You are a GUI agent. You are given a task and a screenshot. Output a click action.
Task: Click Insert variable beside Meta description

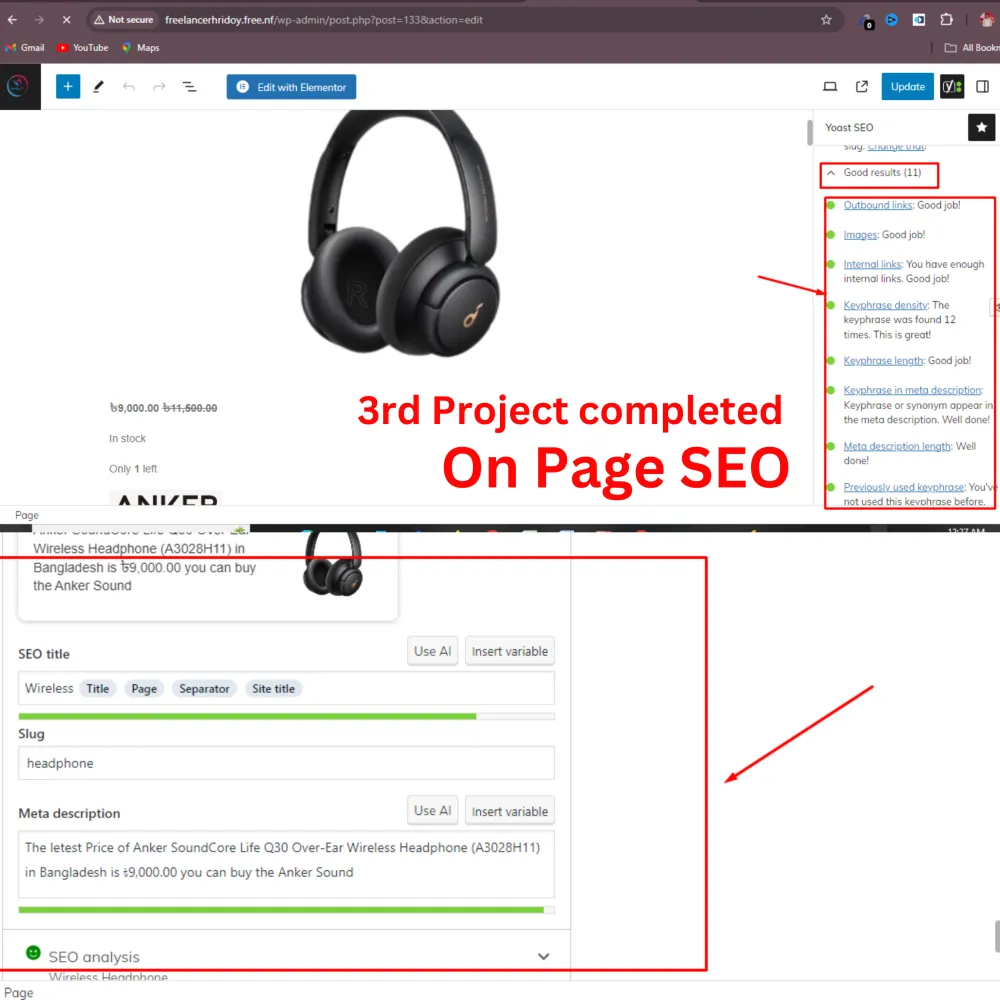[510, 811]
